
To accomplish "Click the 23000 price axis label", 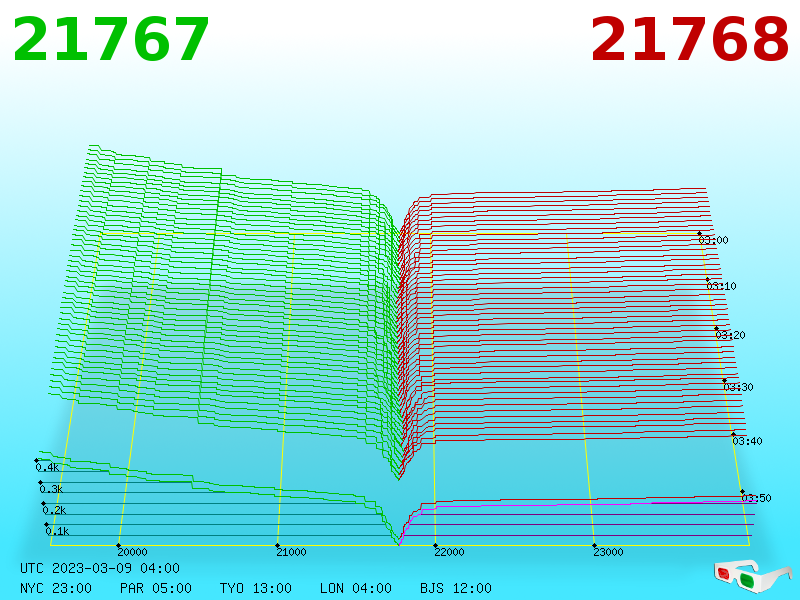I will click(608, 552).
